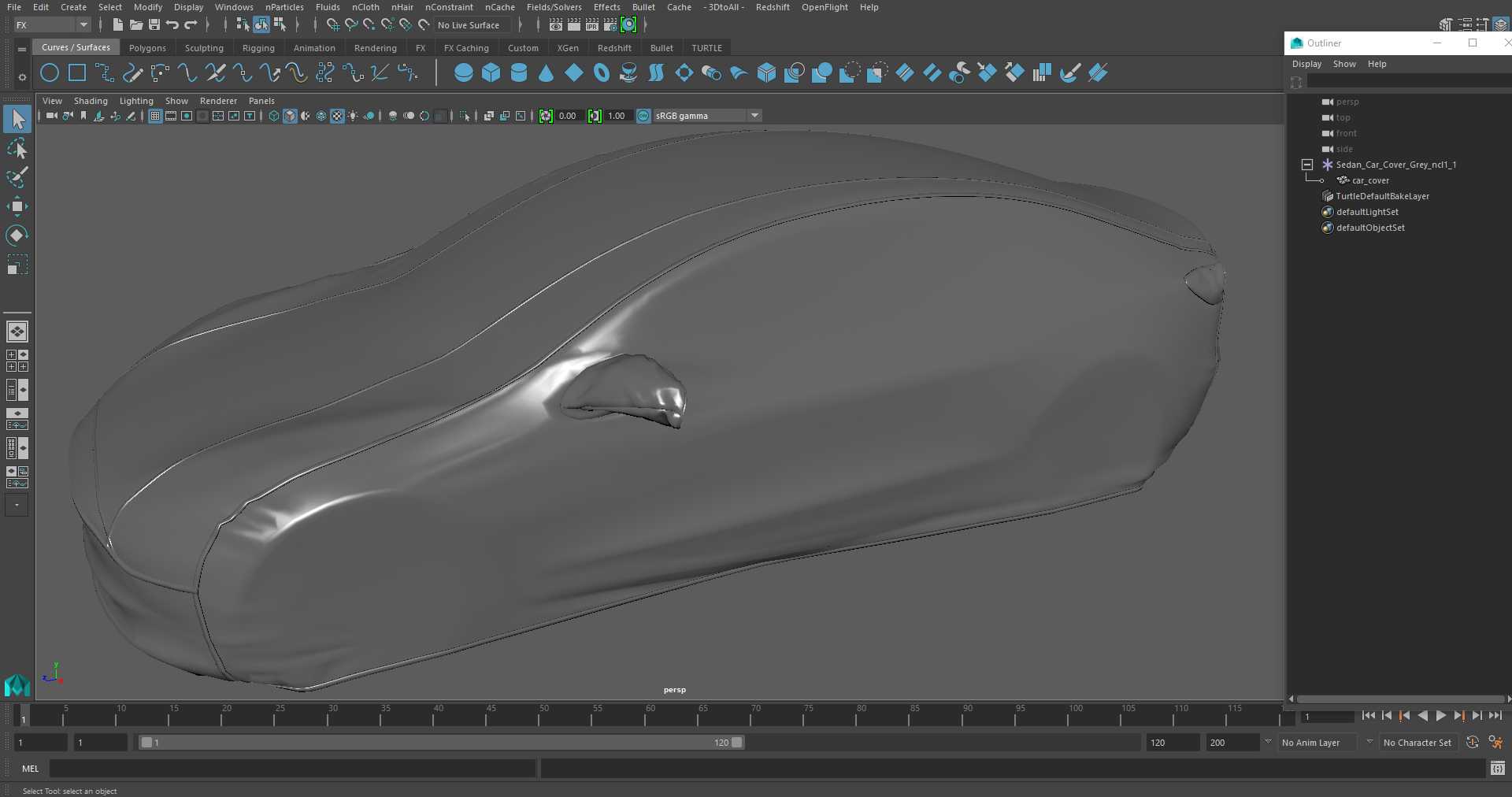The height and width of the screenshot is (797, 1512).
Task: Click the Undo arrow icon
Action: click(x=172, y=25)
